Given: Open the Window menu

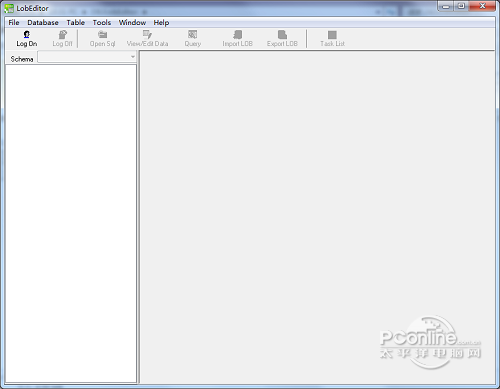Looking at the screenshot, I should (132, 23).
